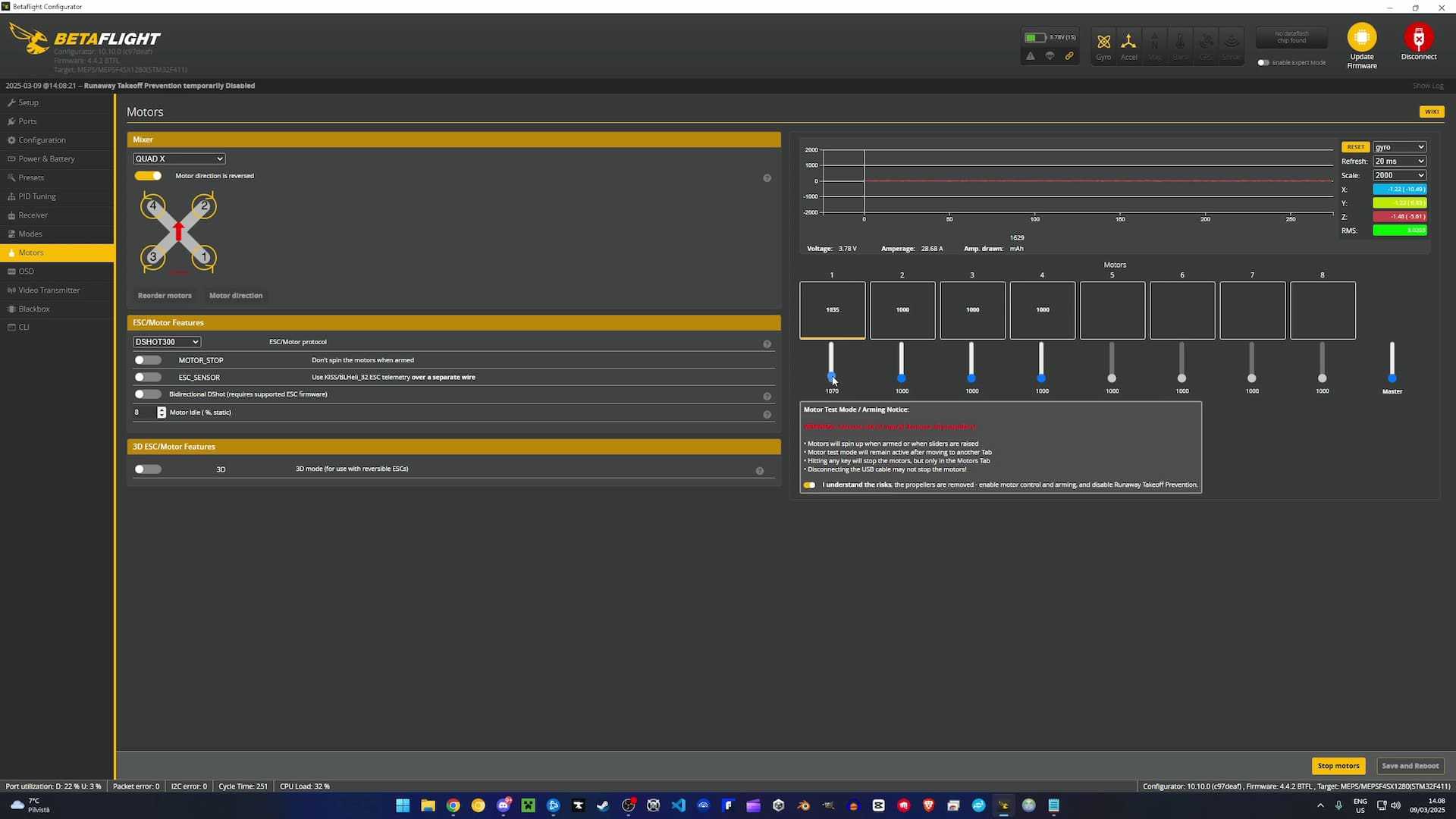The image size is (1456, 819).
Task: Click the Mag sensor icon
Action: click(x=1154, y=45)
